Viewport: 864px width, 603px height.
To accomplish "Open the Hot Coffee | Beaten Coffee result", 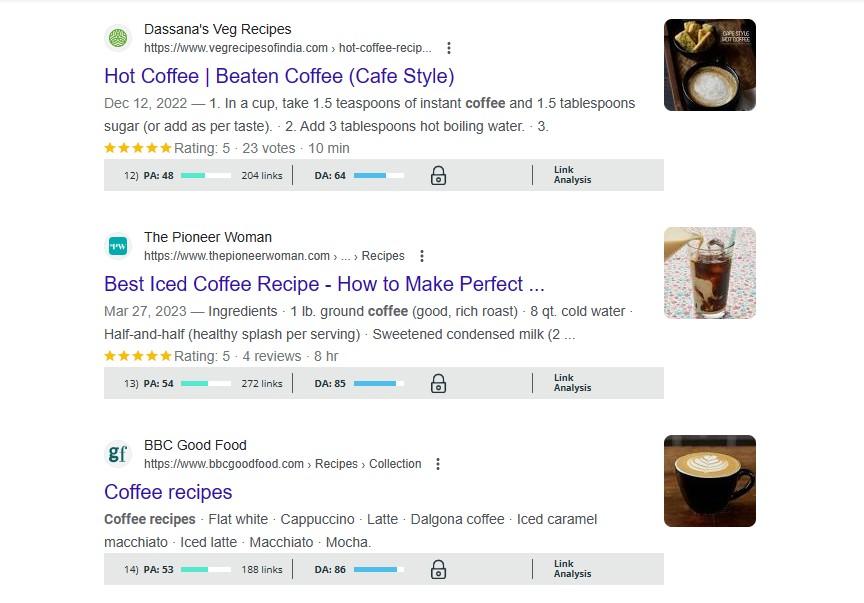I will (x=279, y=76).
